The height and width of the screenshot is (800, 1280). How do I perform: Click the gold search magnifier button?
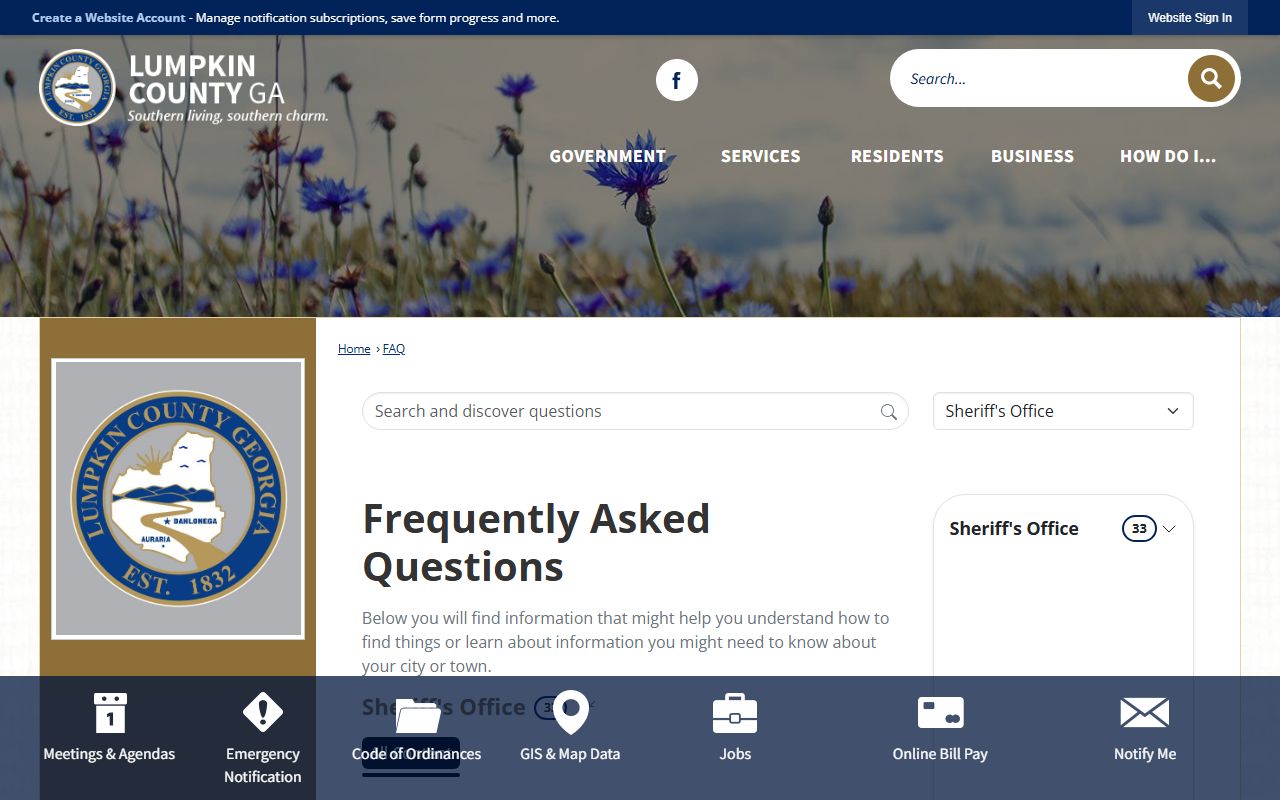click(x=1211, y=79)
